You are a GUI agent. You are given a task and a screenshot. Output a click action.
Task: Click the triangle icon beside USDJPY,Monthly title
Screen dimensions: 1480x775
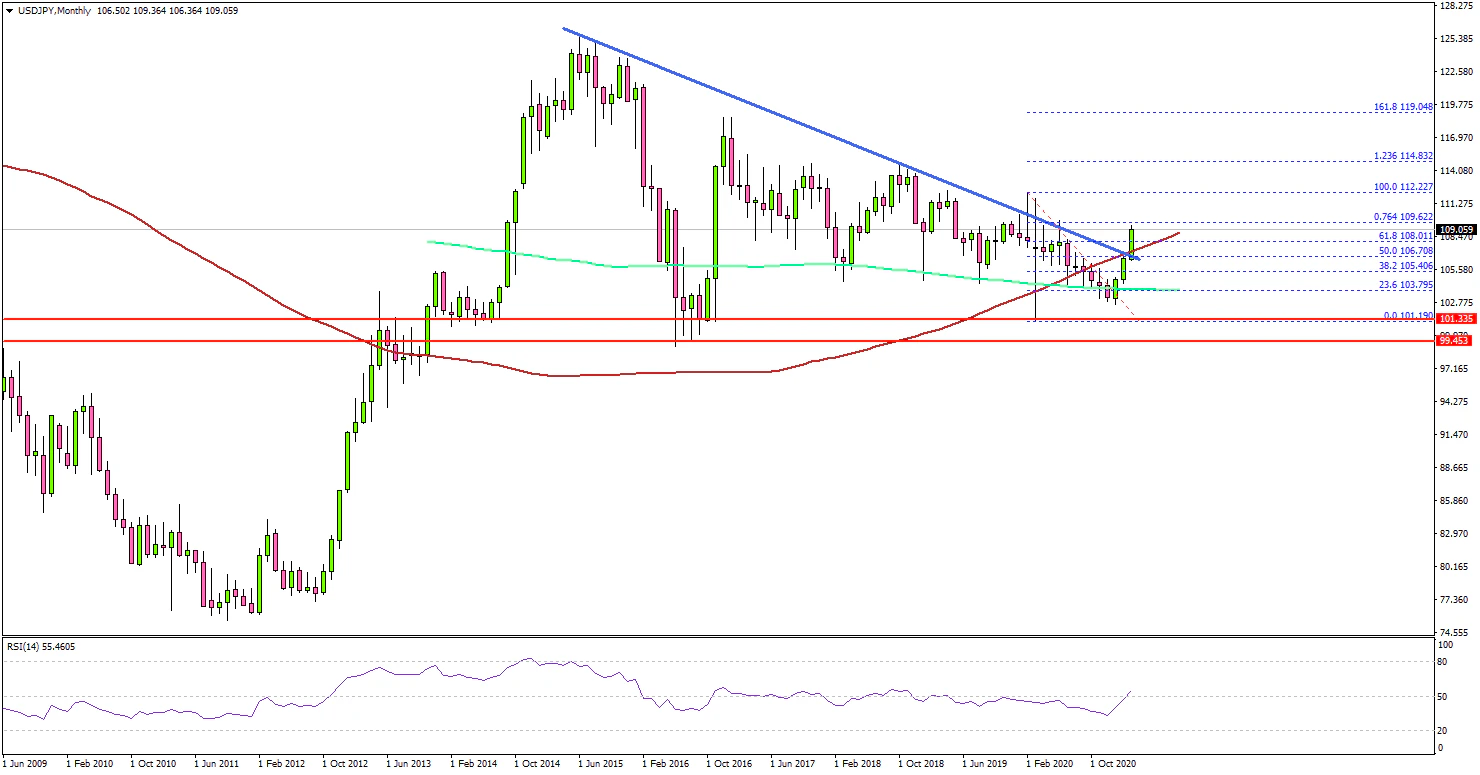9,10
